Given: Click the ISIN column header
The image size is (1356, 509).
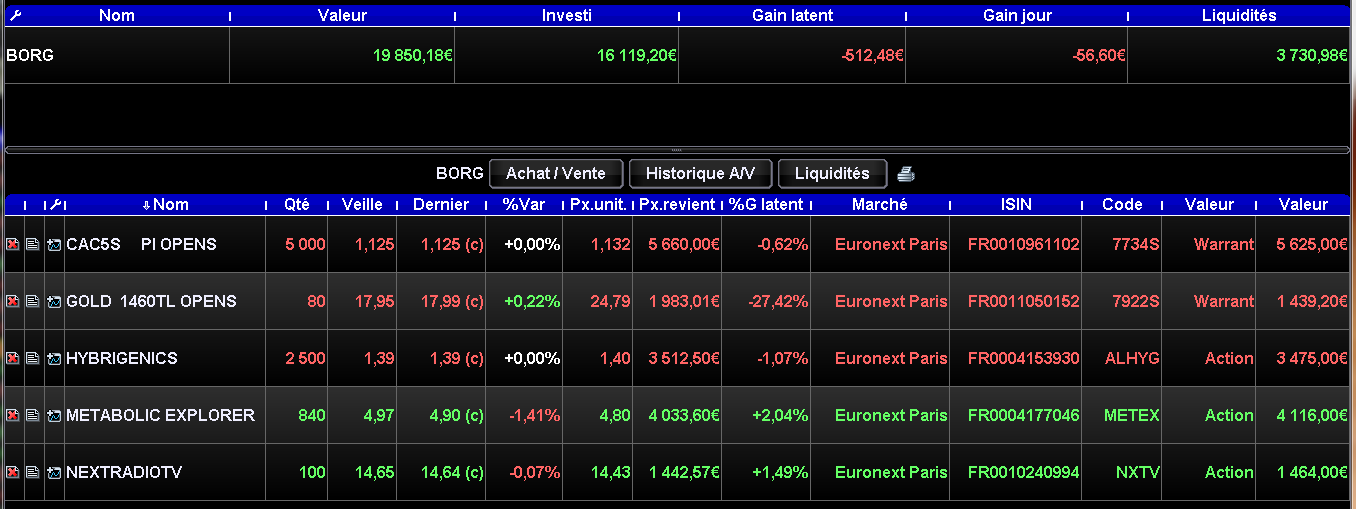Looking at the screenshot, I should click(x=1016, y=205).
